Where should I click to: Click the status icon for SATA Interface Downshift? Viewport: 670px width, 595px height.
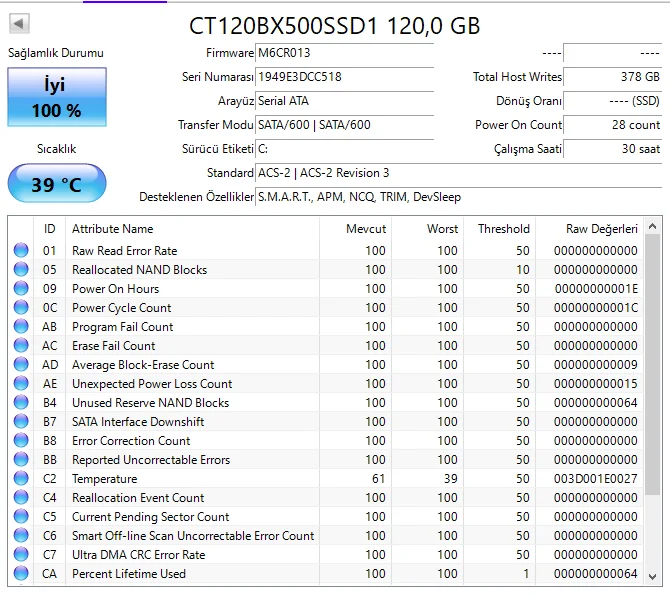pyautogui.click(x=21, y=421)
